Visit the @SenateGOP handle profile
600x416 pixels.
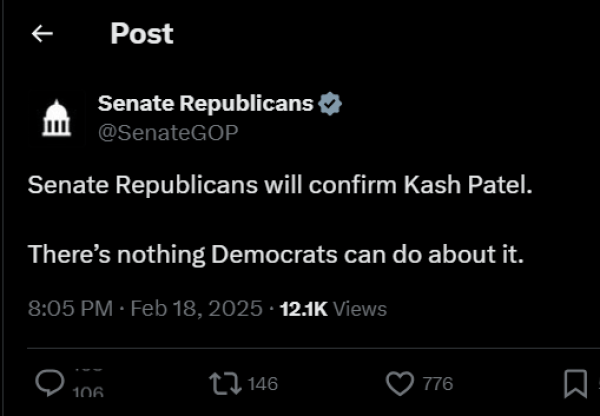[x=168, y=133]
